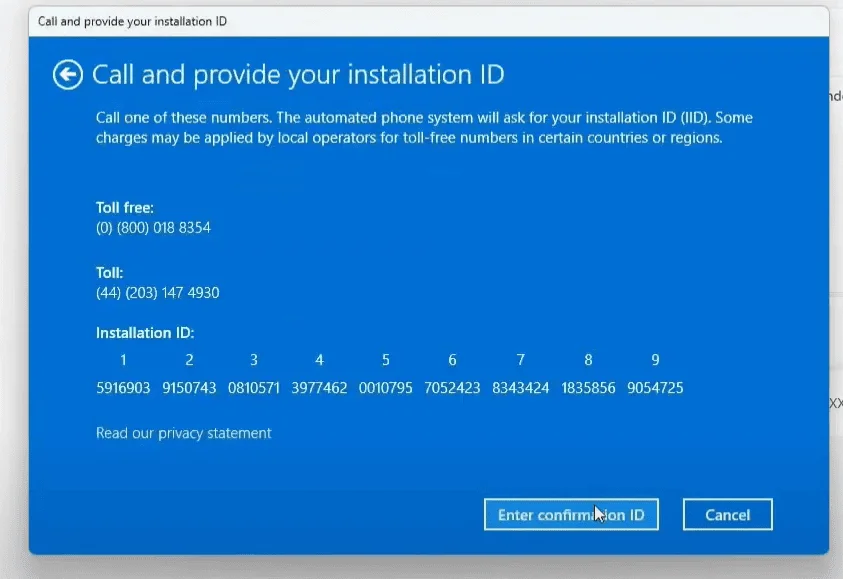The image size is (843, 579).
Task: Click installation ID block 7052423
Action: click(452, 388)
